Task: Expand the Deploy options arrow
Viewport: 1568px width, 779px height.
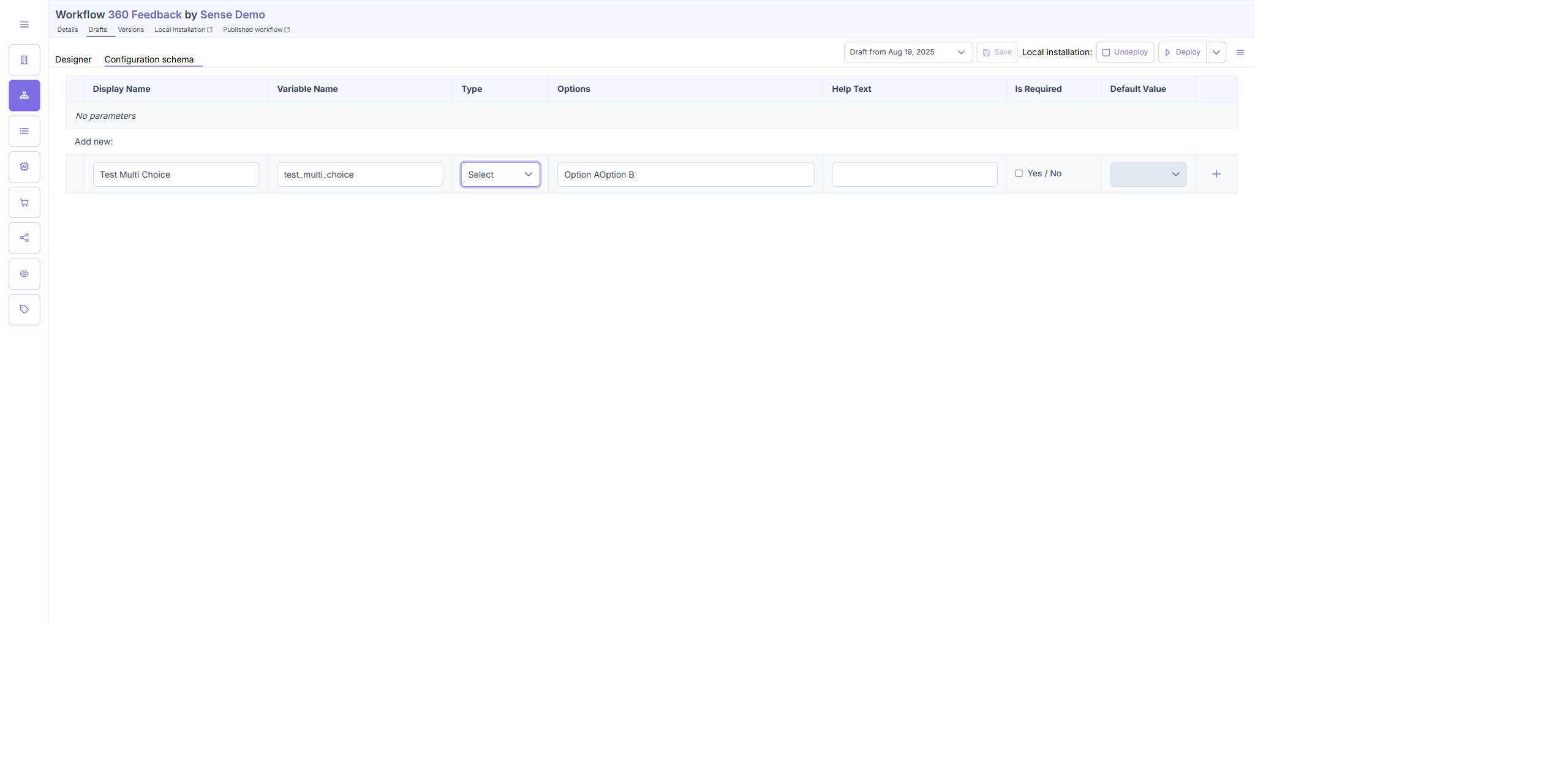Action: [1216, 52]
